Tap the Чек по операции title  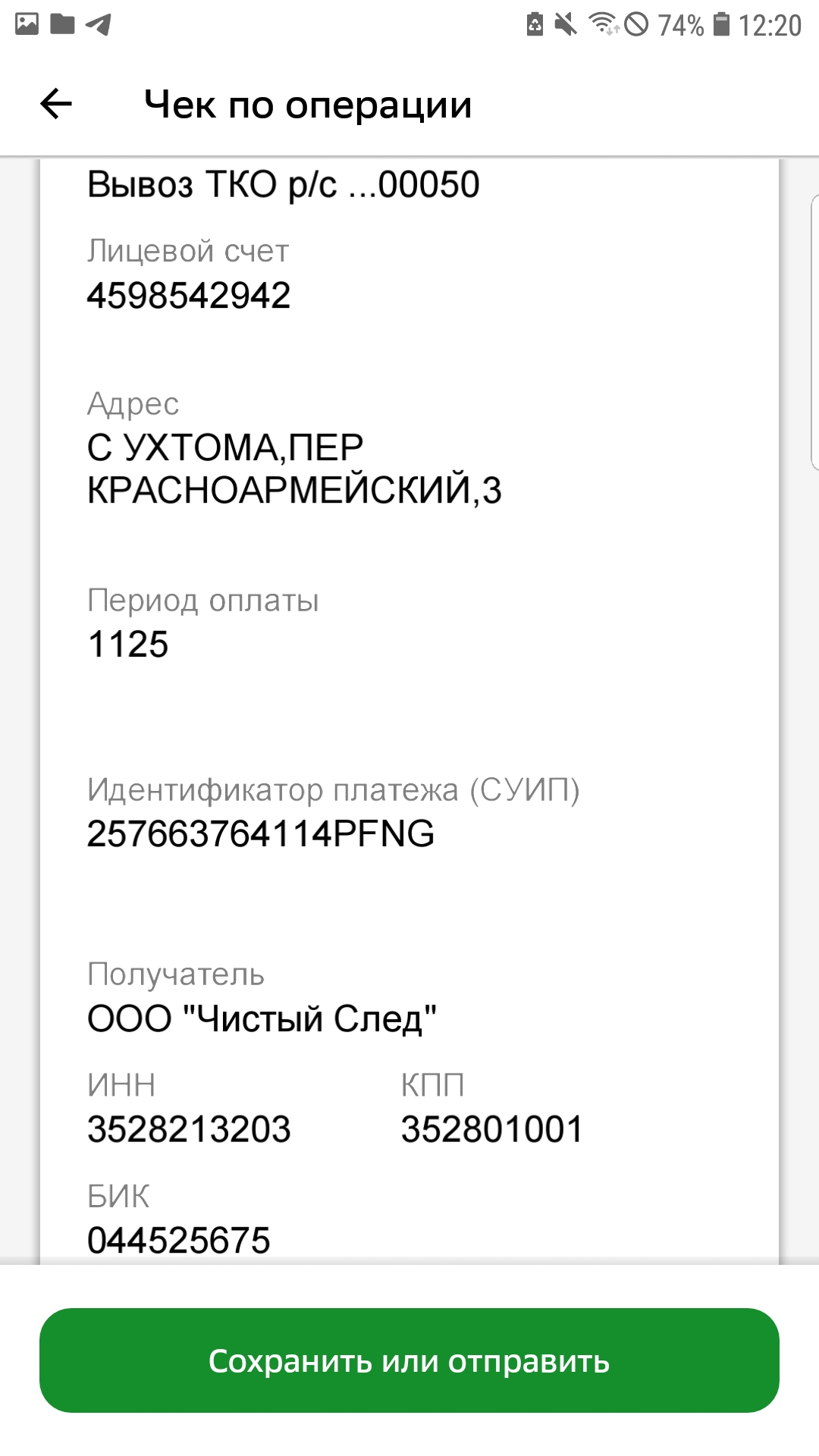308,105
